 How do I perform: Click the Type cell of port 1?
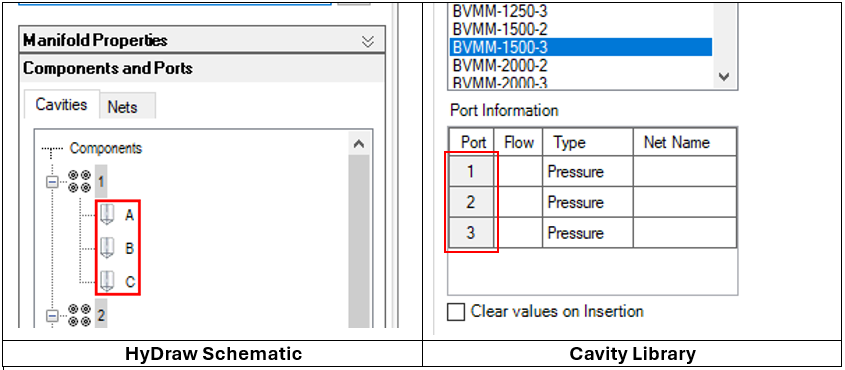[x=588, y=172]
